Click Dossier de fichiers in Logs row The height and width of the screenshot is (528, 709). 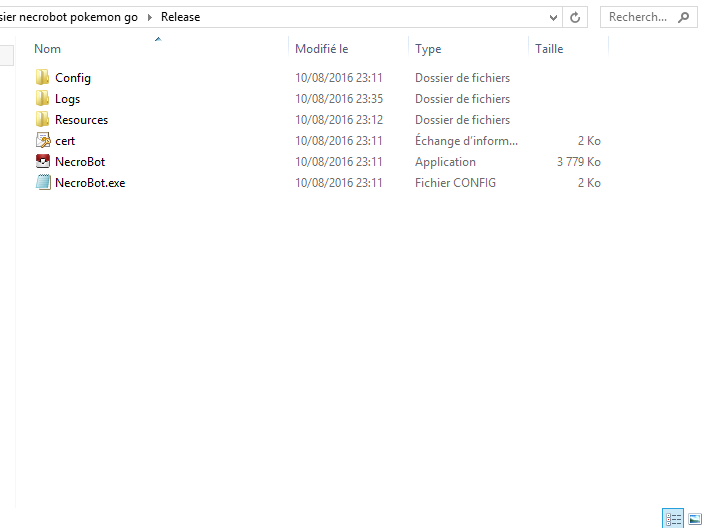pyautogui.click(x=463, y=99)
